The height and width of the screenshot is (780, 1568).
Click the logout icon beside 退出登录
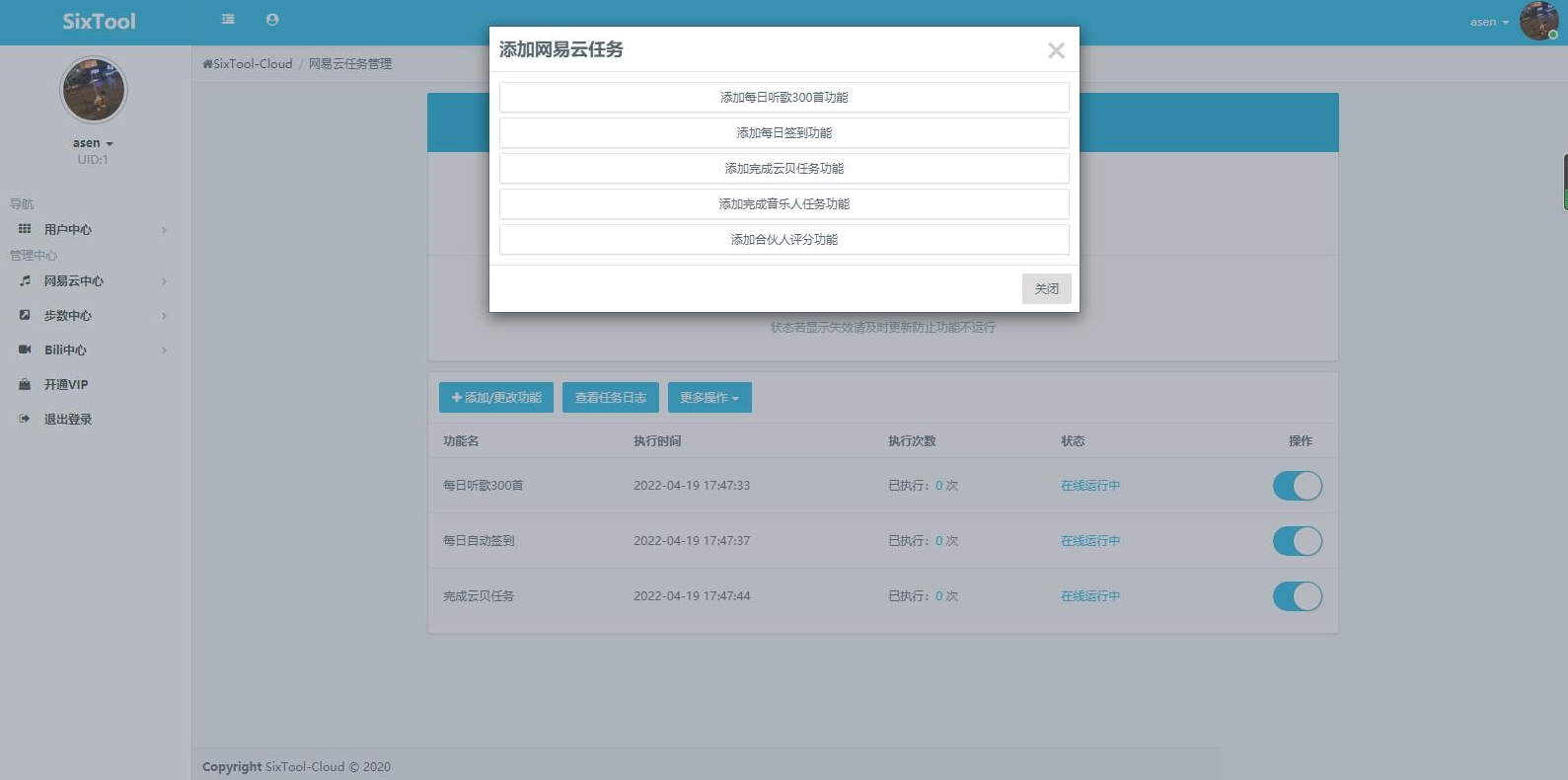coord(25,419)
